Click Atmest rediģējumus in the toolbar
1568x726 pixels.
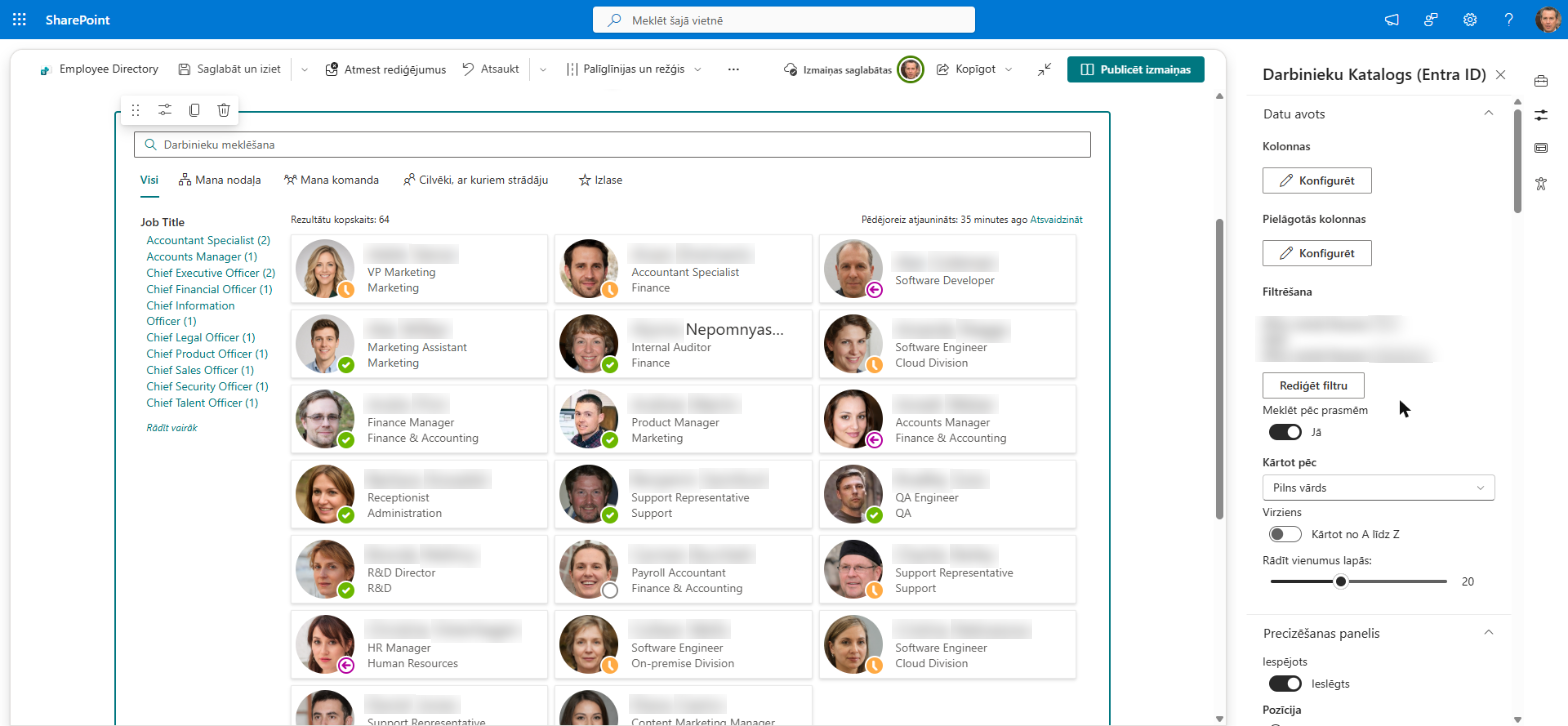[x=385, y=69]
